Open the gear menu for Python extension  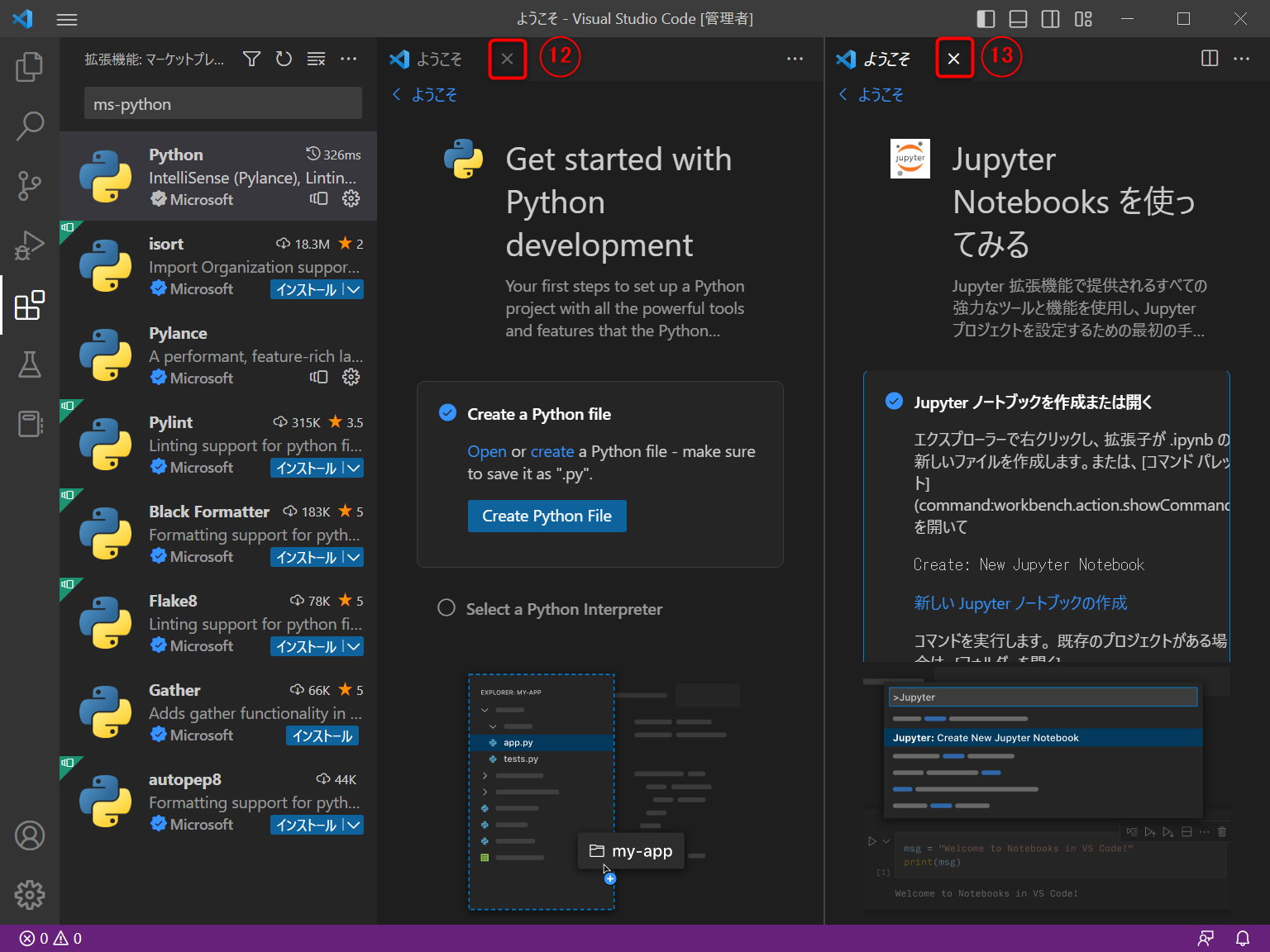[x=351, y=198]
